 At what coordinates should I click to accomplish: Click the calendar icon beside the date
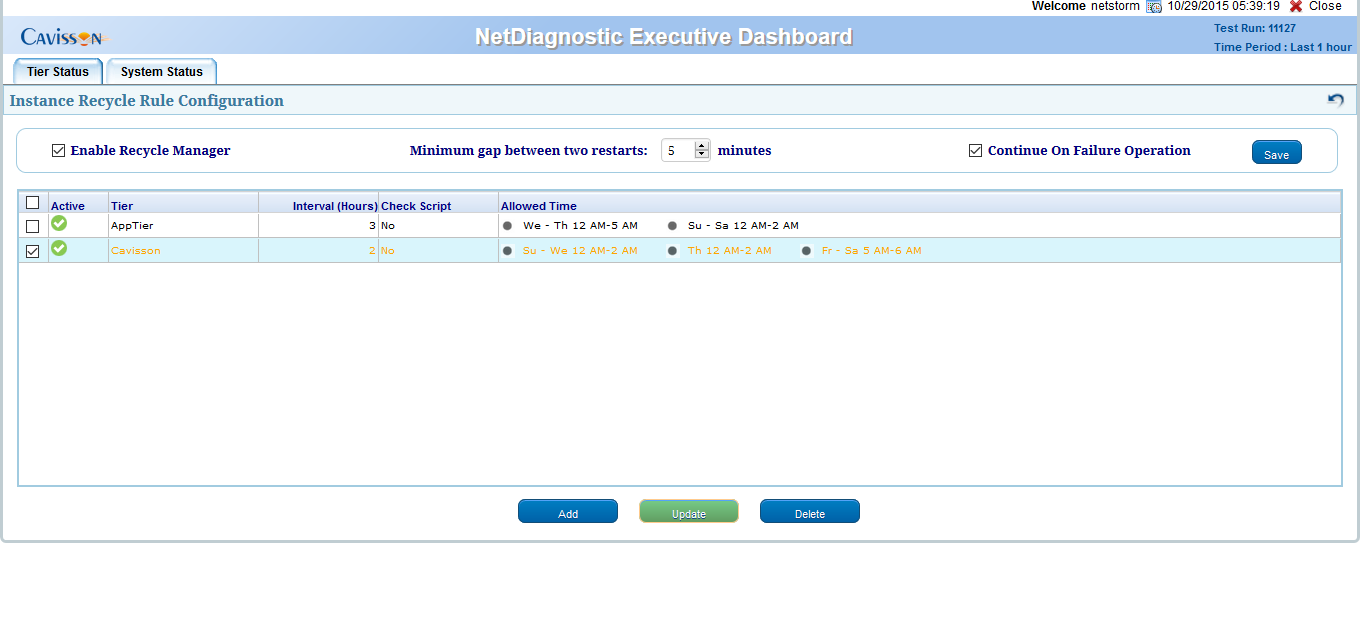point(1154,6)
